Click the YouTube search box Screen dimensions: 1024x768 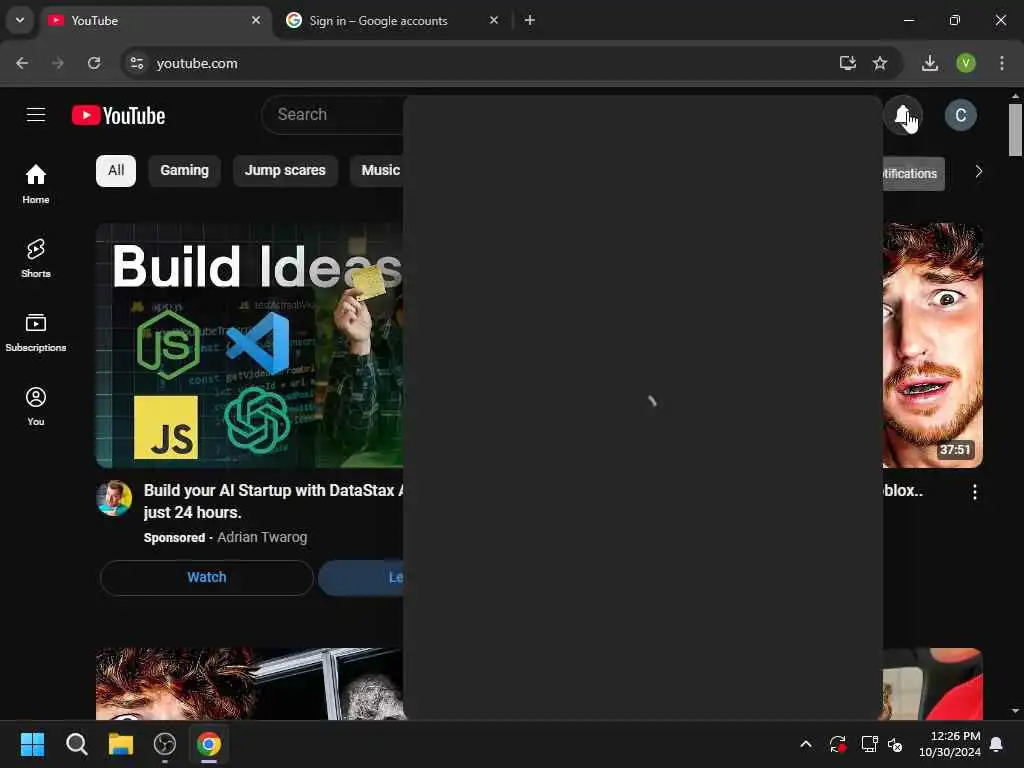click(333, 115)
